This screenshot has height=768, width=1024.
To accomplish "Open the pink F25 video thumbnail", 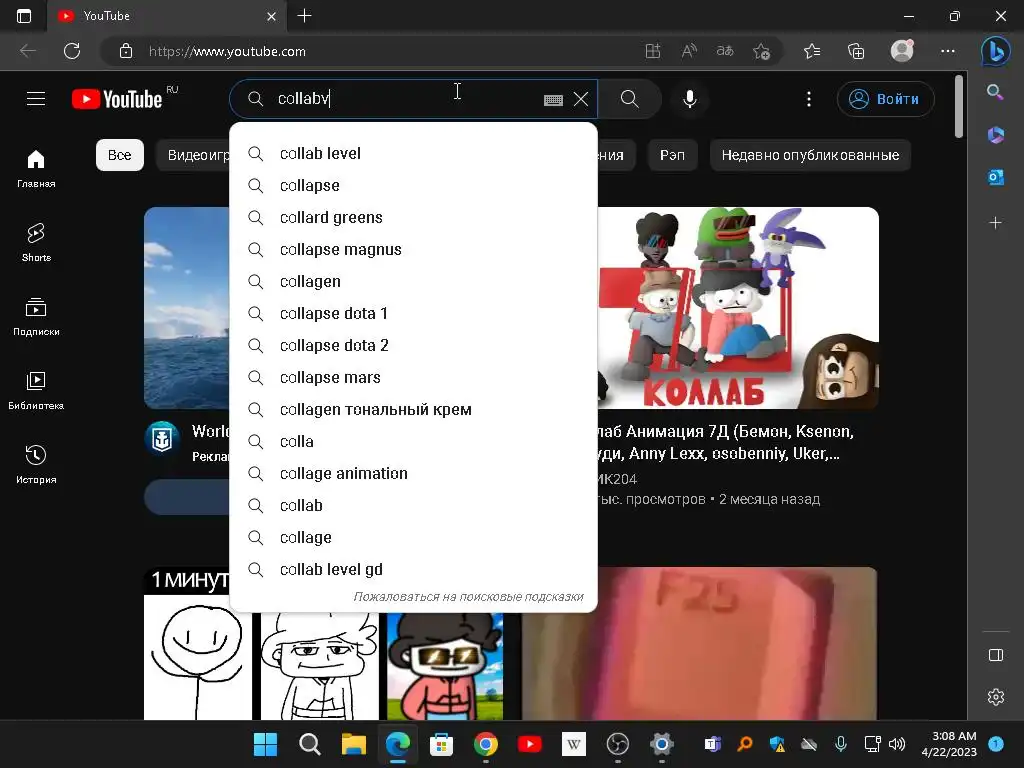I will click(699, 644).
